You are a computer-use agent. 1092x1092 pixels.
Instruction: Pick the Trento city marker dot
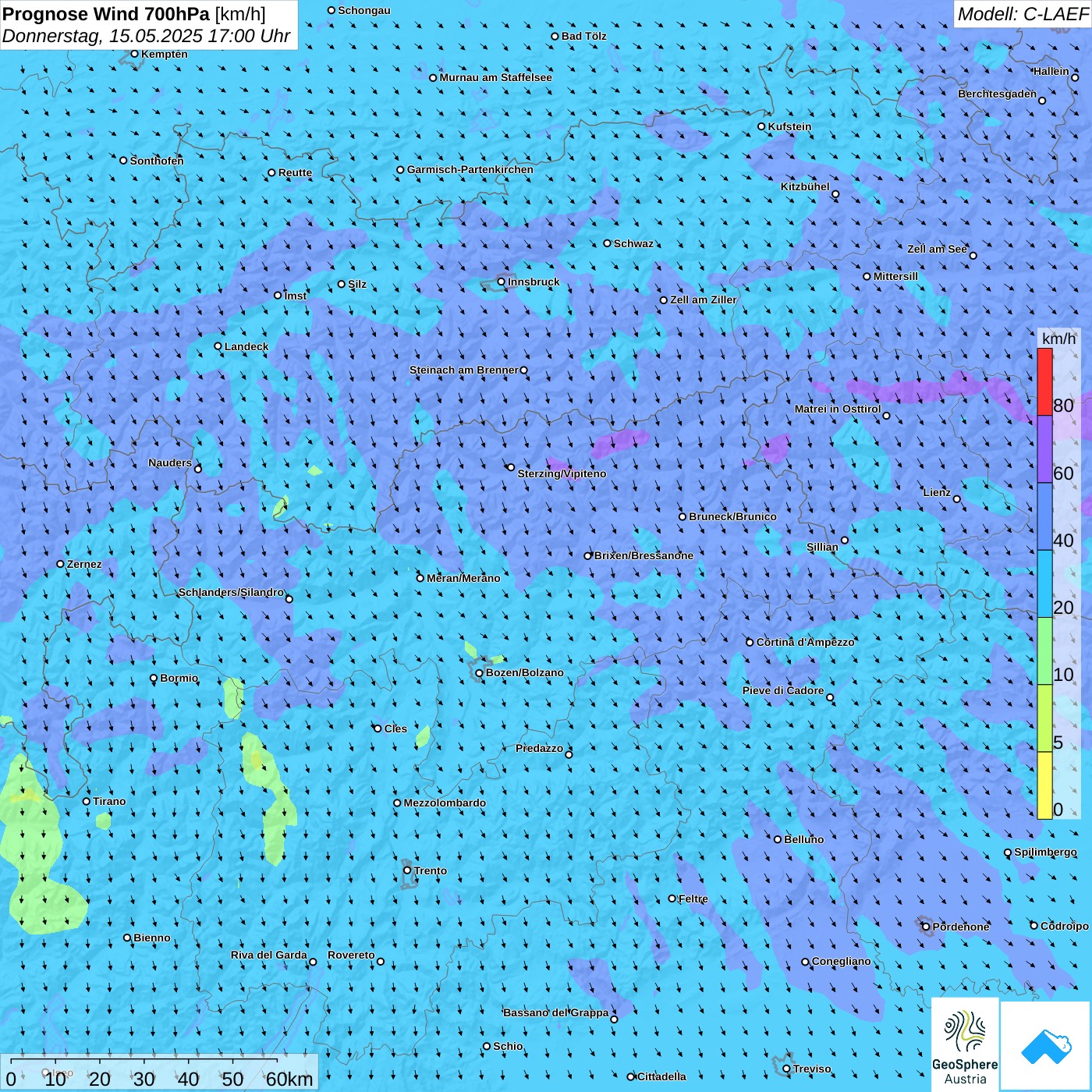[x=407, y=870]
